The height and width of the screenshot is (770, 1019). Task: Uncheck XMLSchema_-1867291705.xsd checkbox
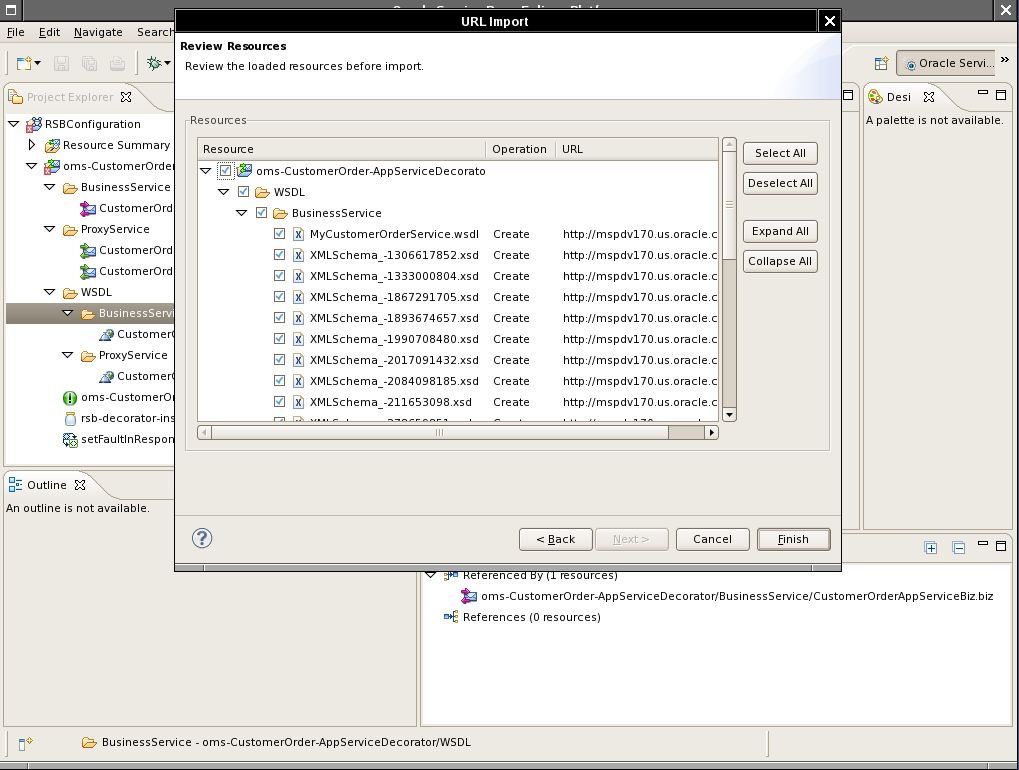point(279,297)
